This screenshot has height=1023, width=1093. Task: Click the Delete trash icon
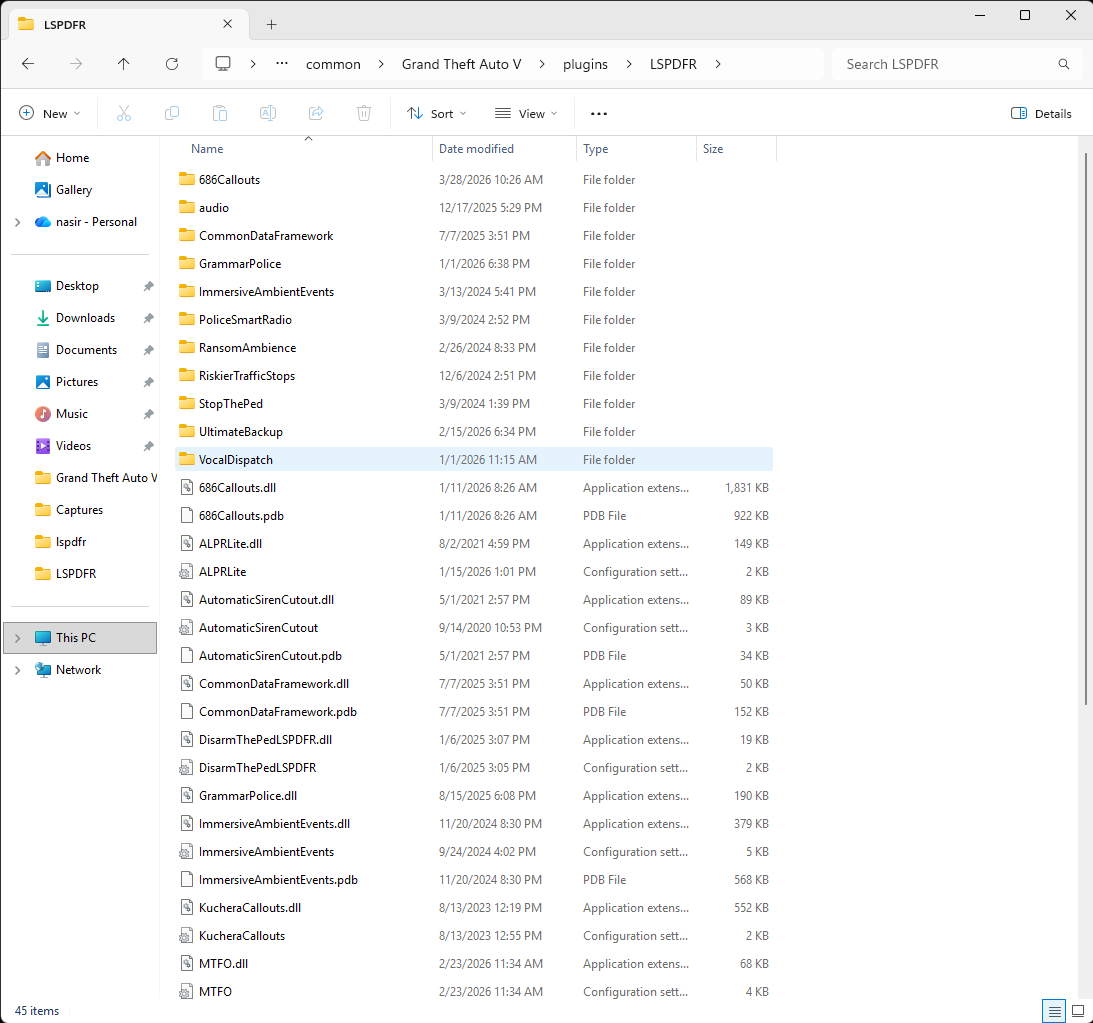point(364,114)
